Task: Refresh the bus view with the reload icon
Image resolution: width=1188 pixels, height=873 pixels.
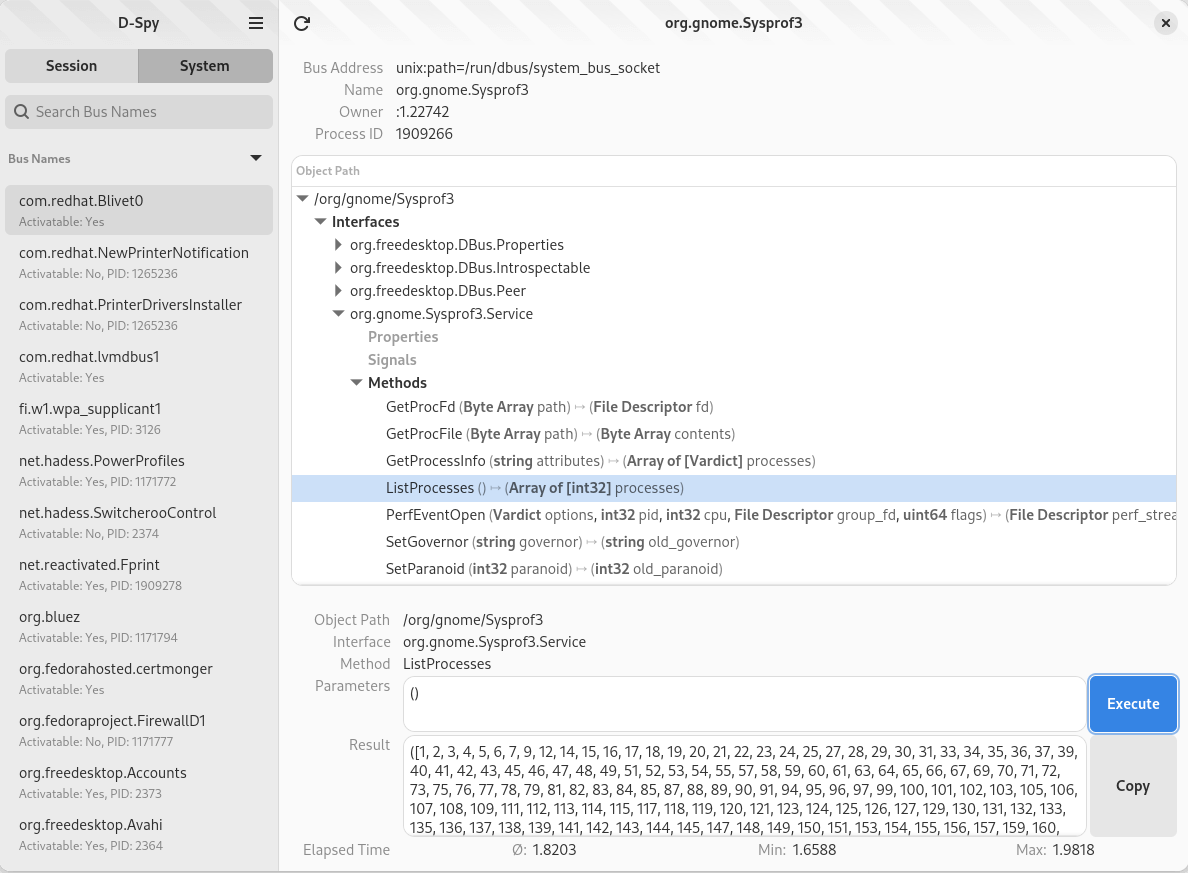Action: [302, 23]
